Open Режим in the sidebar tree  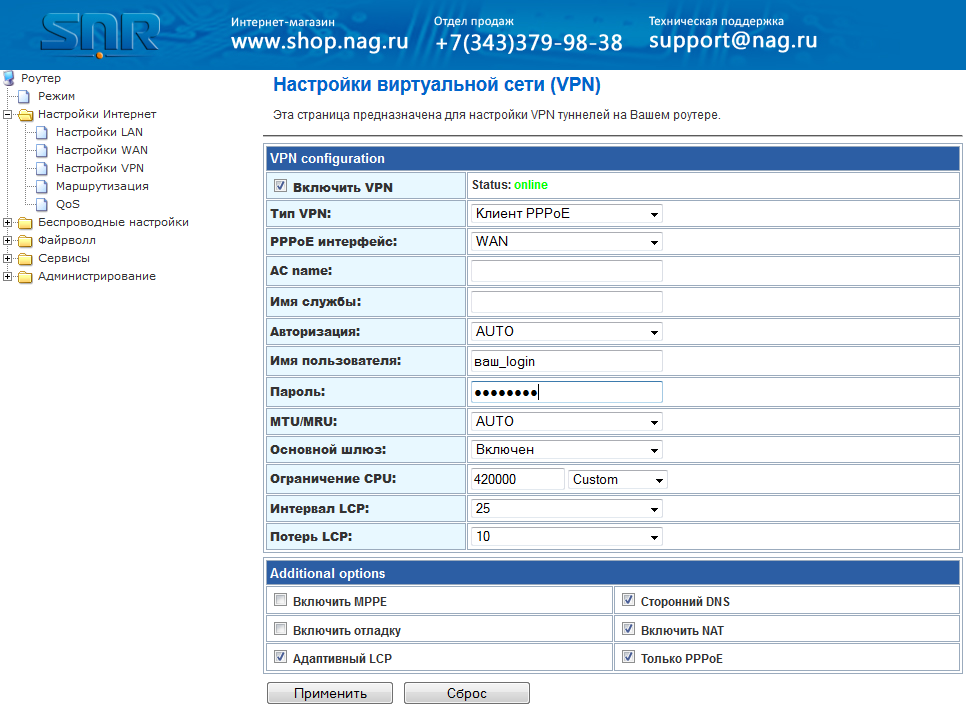[56, 96]
